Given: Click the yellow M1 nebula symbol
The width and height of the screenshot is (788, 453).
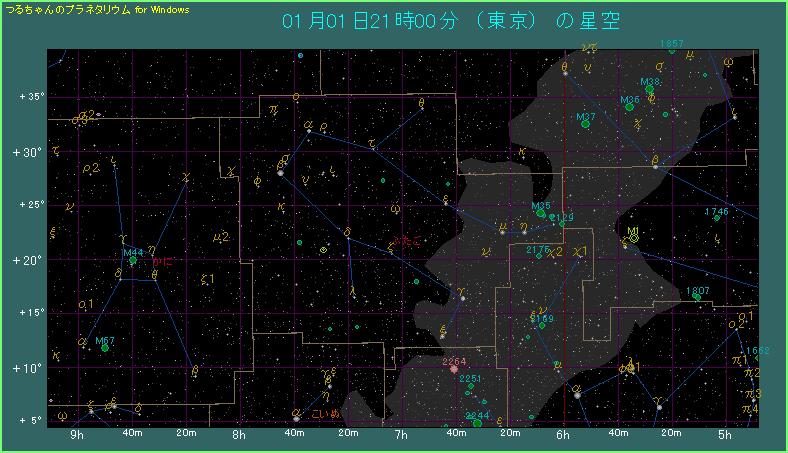Looking at the screenshot, I should coord(633,239).
